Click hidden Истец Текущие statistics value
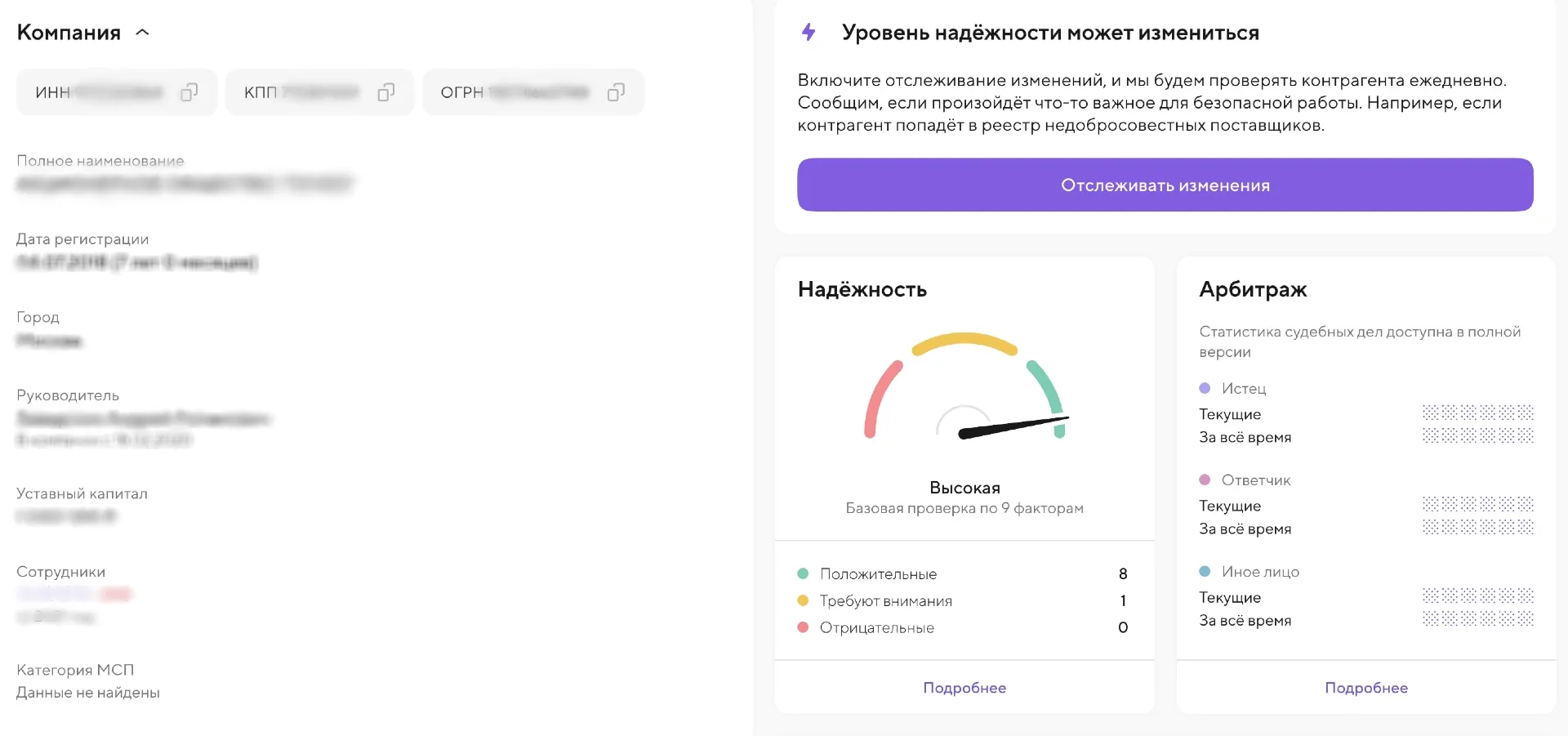 click(x=1477, y=413)
